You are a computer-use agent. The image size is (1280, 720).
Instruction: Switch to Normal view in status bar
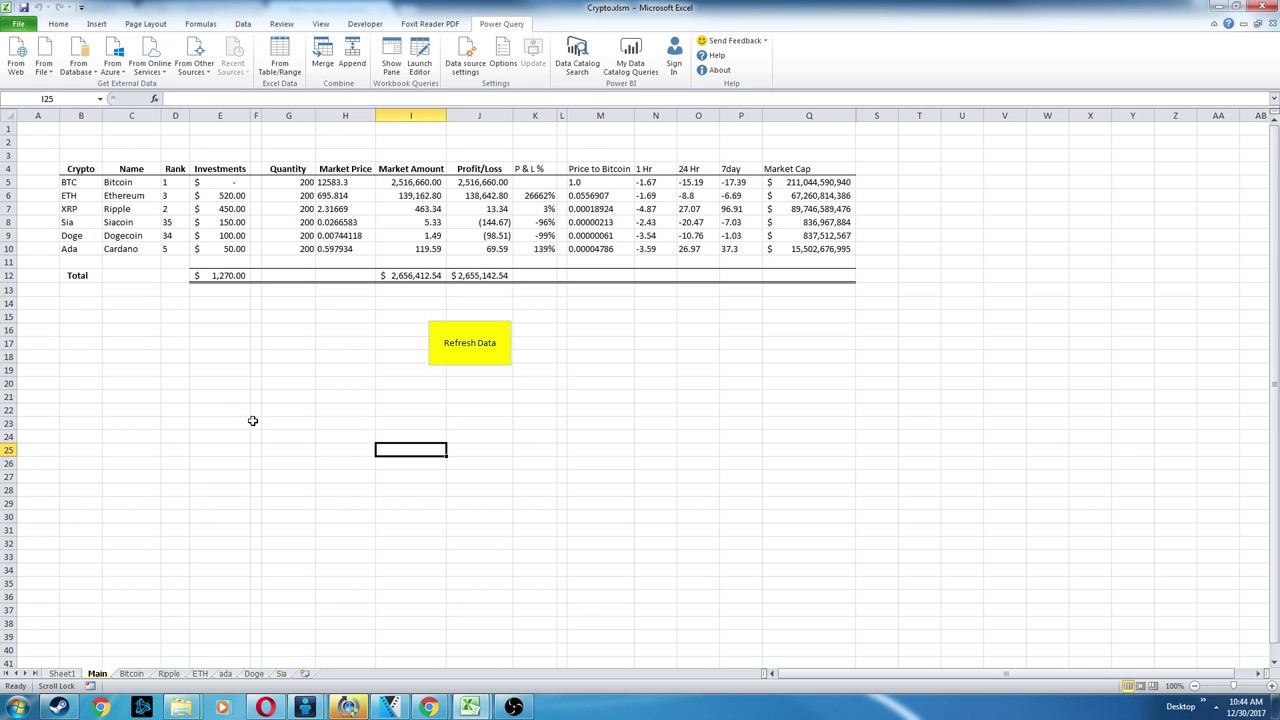(1127, 686)
